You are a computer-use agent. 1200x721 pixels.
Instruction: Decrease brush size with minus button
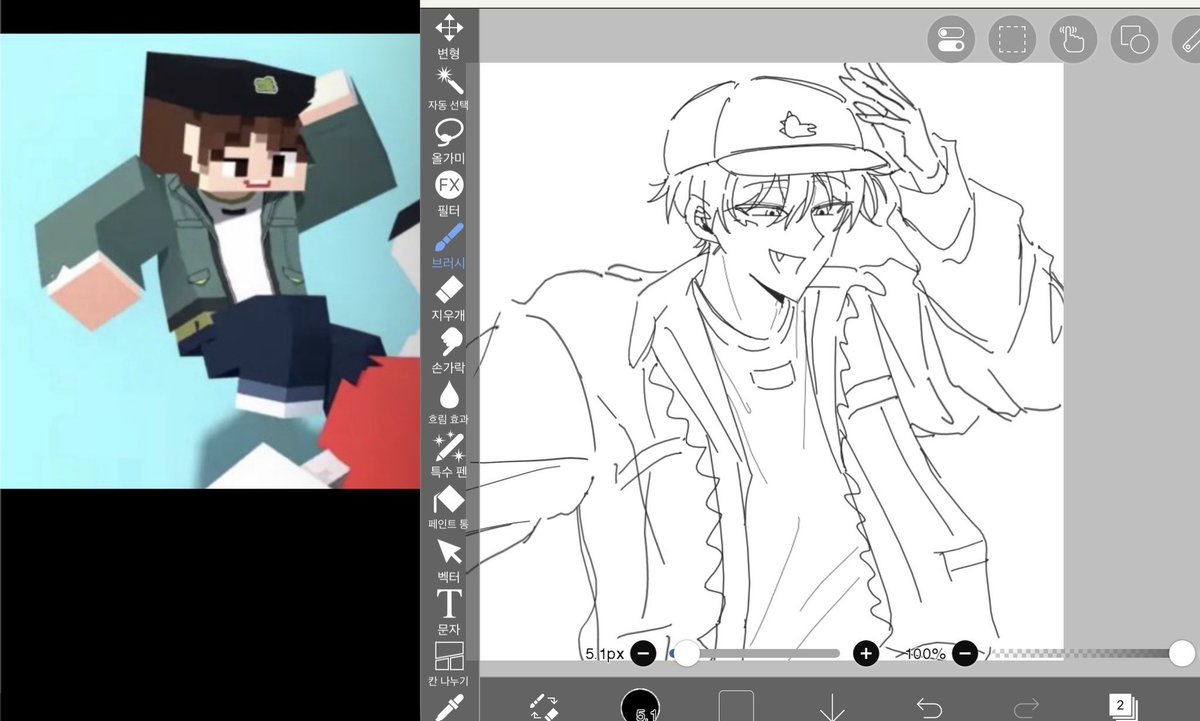644,654
